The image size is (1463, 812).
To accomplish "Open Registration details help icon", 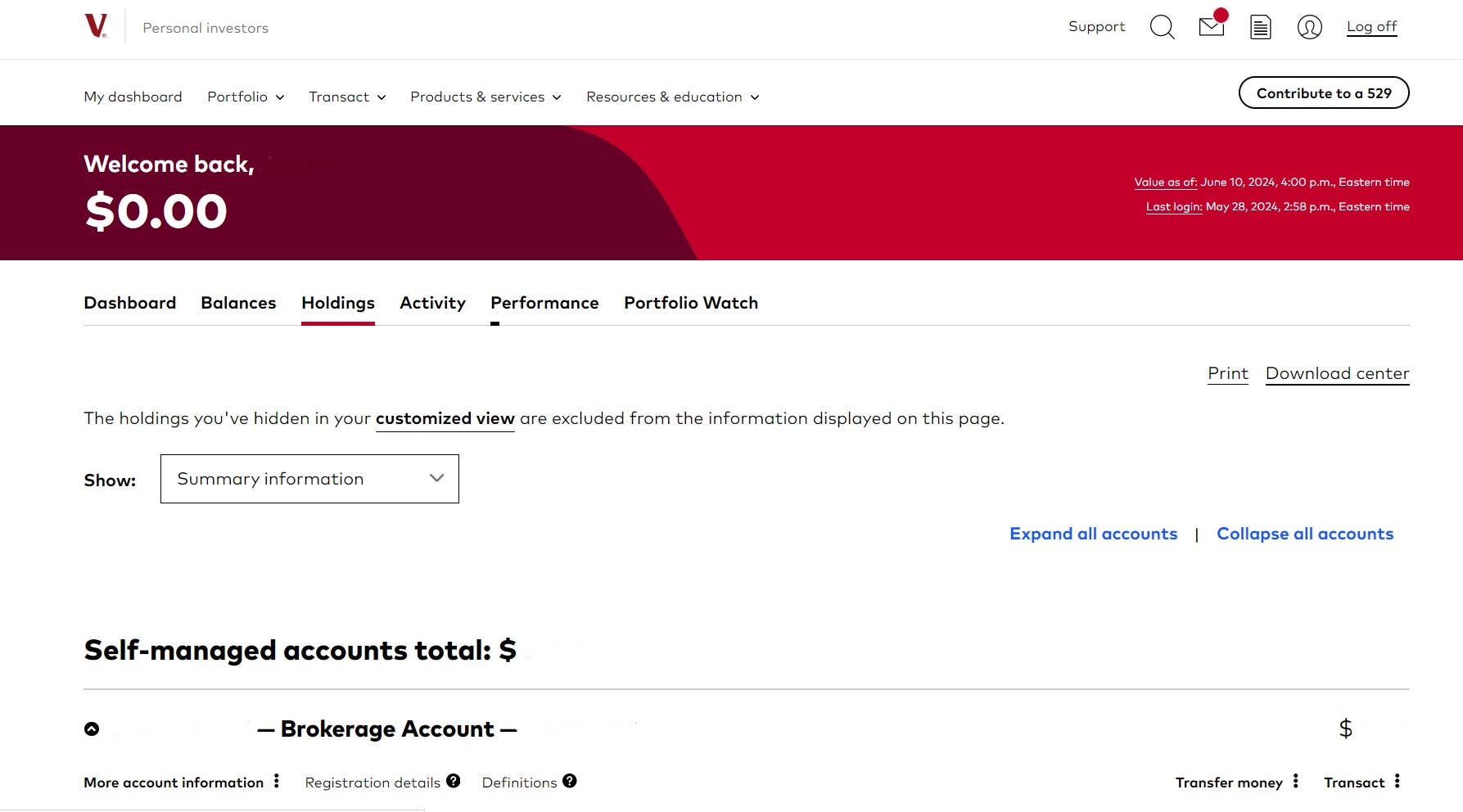I will click(x=453, y=781).
